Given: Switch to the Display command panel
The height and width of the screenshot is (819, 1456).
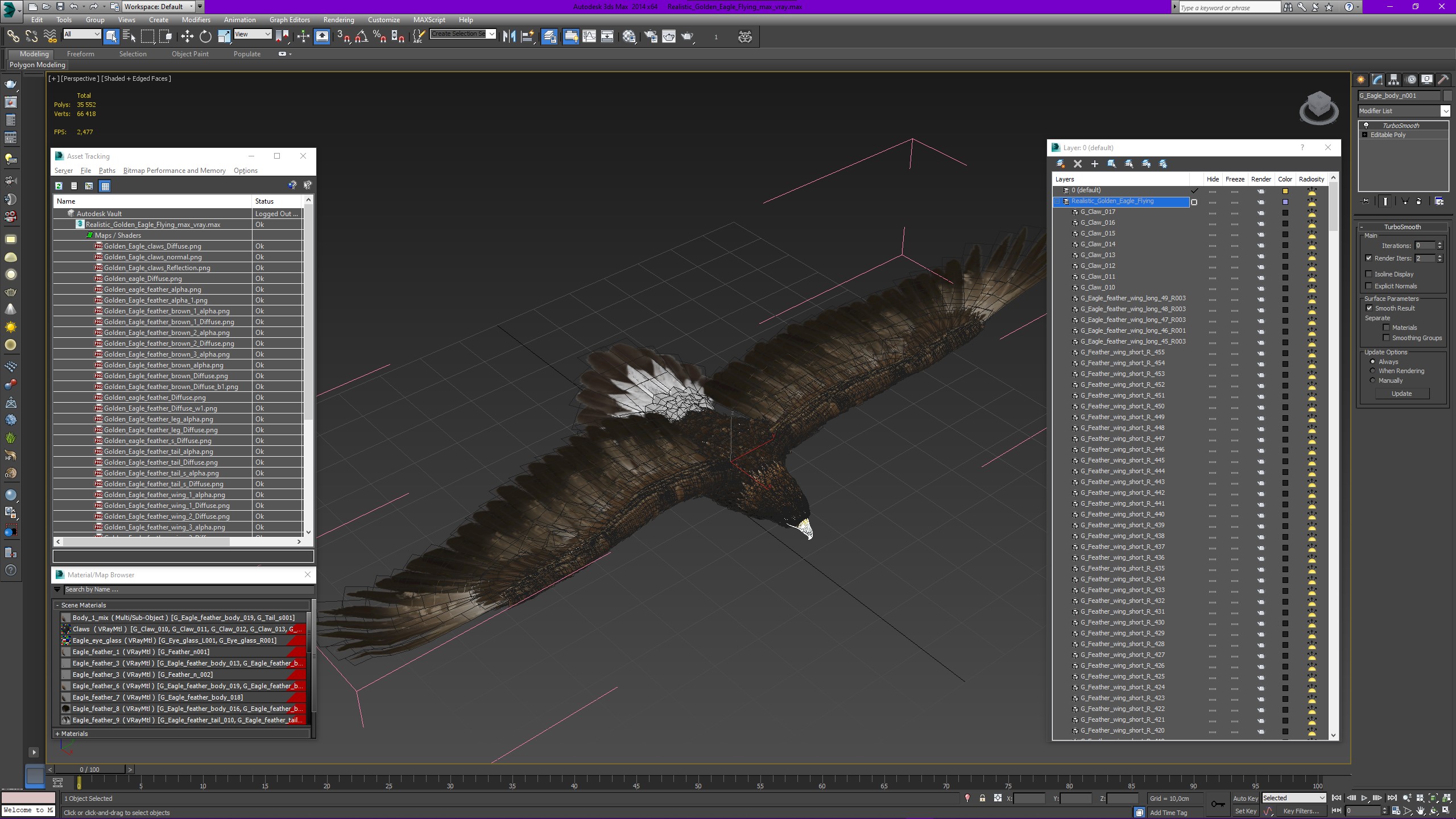Looking at the screenshot, I should (1426, 80).
